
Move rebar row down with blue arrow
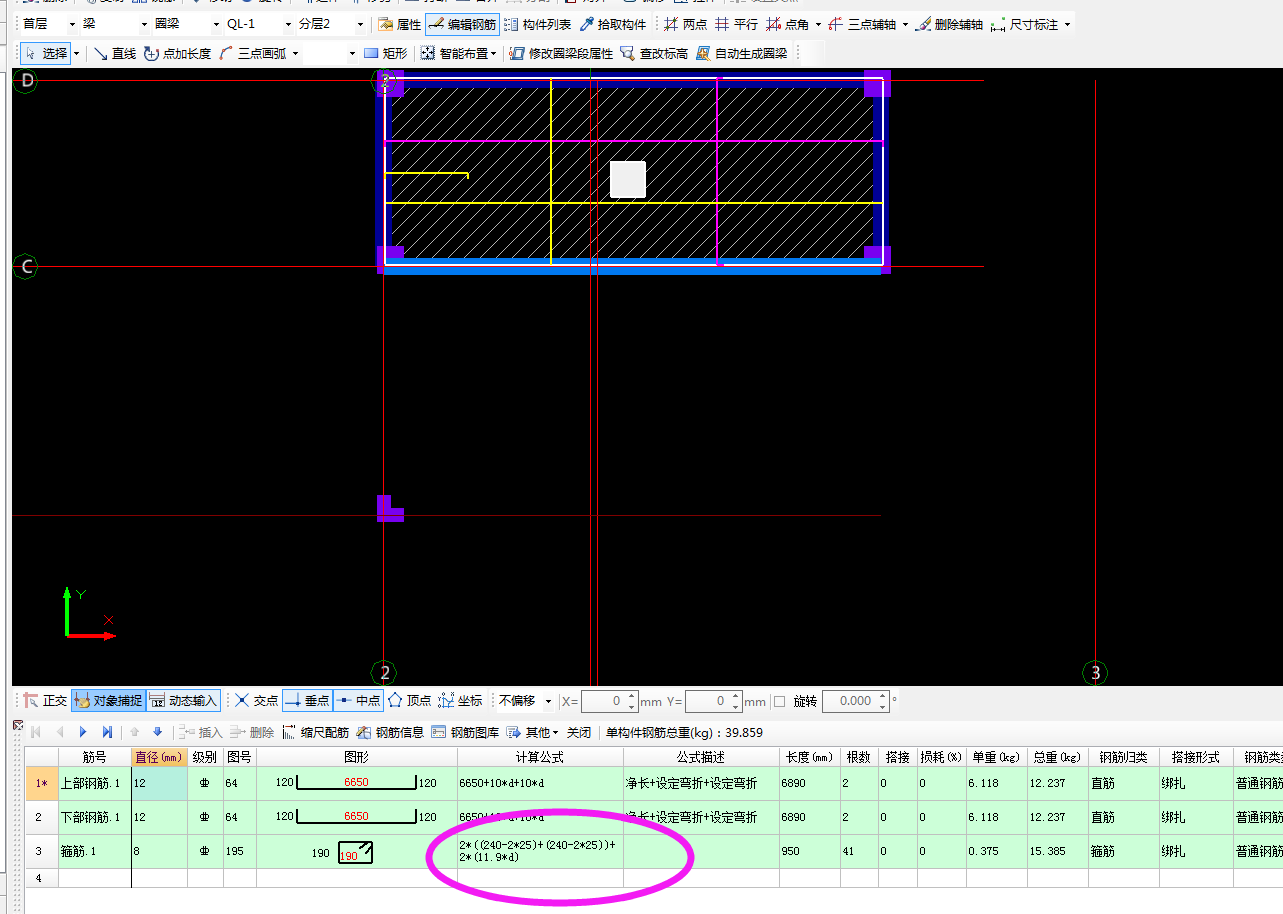point(157,732)
